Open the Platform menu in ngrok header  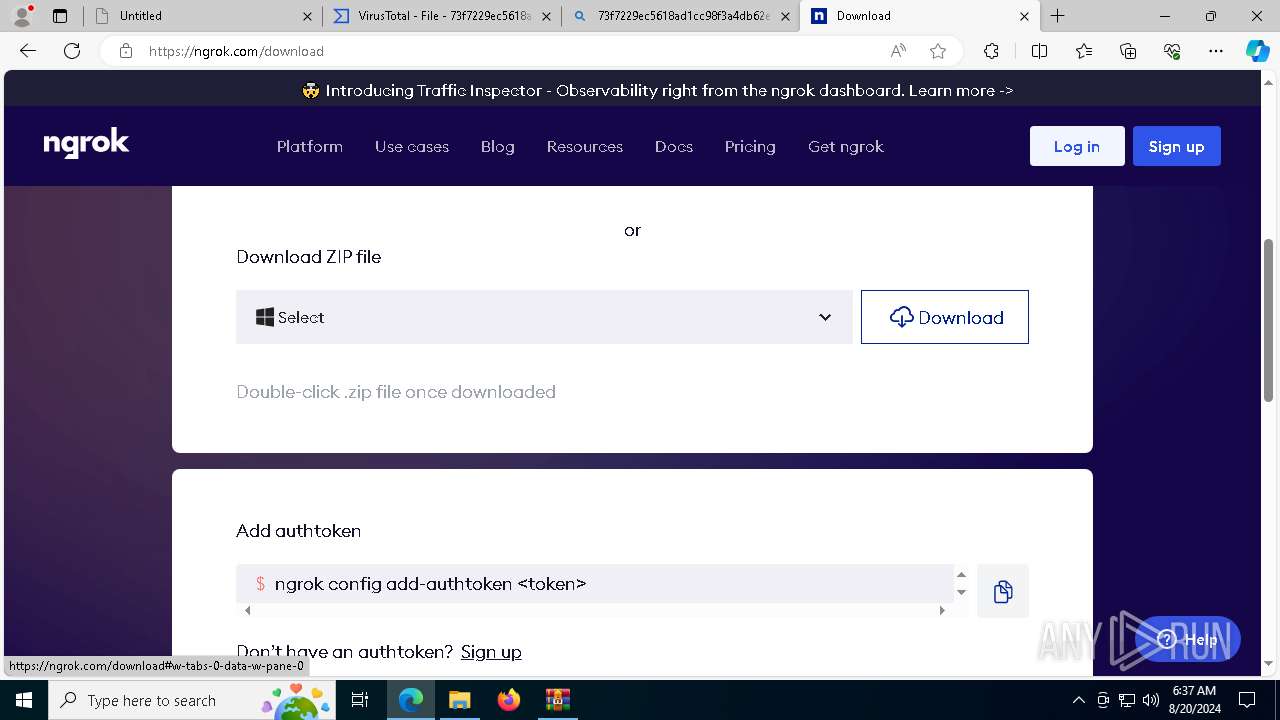(310, 146)
